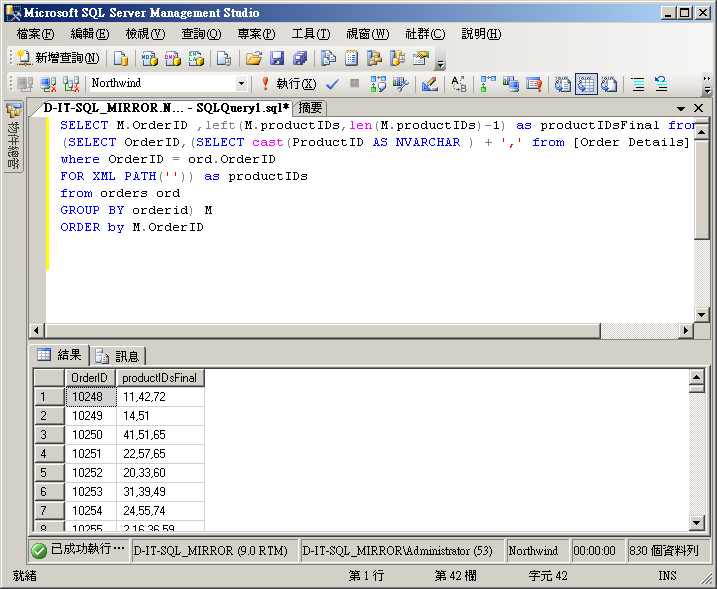Open the 說明(H) Help menu
The height and width of the screenshot is (589, 717).
pyautogui.click(x=481, y=34)
